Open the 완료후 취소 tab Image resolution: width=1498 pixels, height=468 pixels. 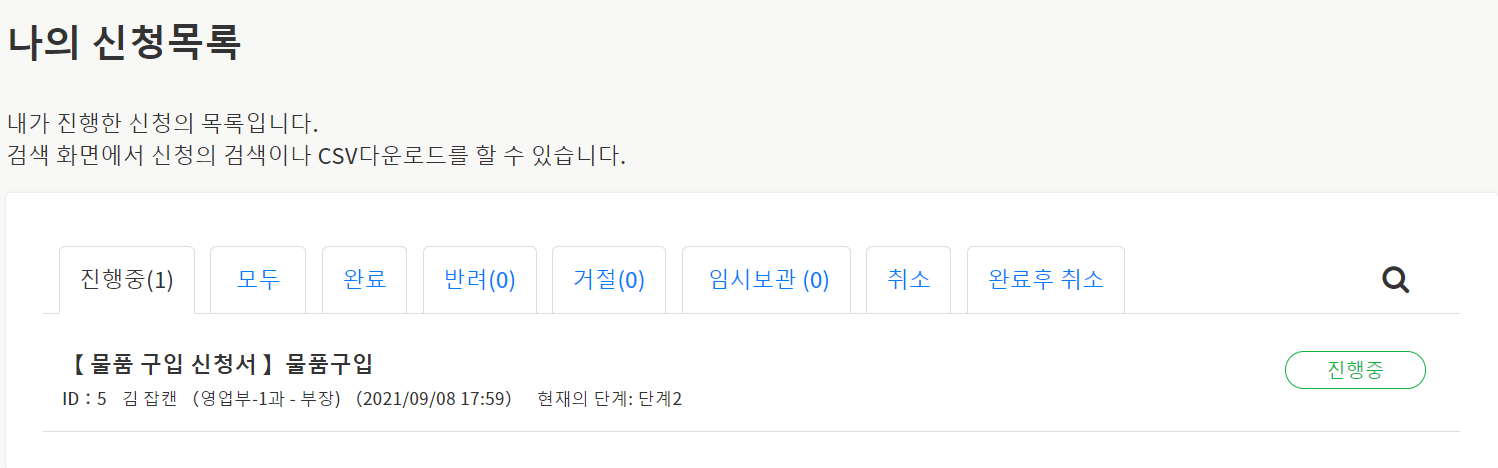tap(1046, 280)
